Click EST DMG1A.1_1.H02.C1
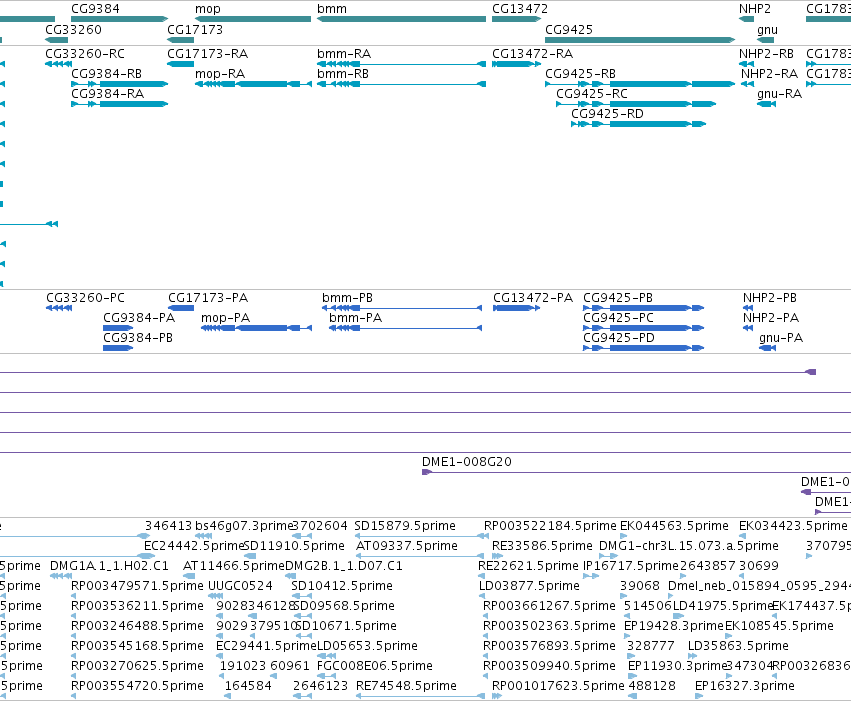The width and height of the screenshot is (851, 701). click(x=109, y=566)
